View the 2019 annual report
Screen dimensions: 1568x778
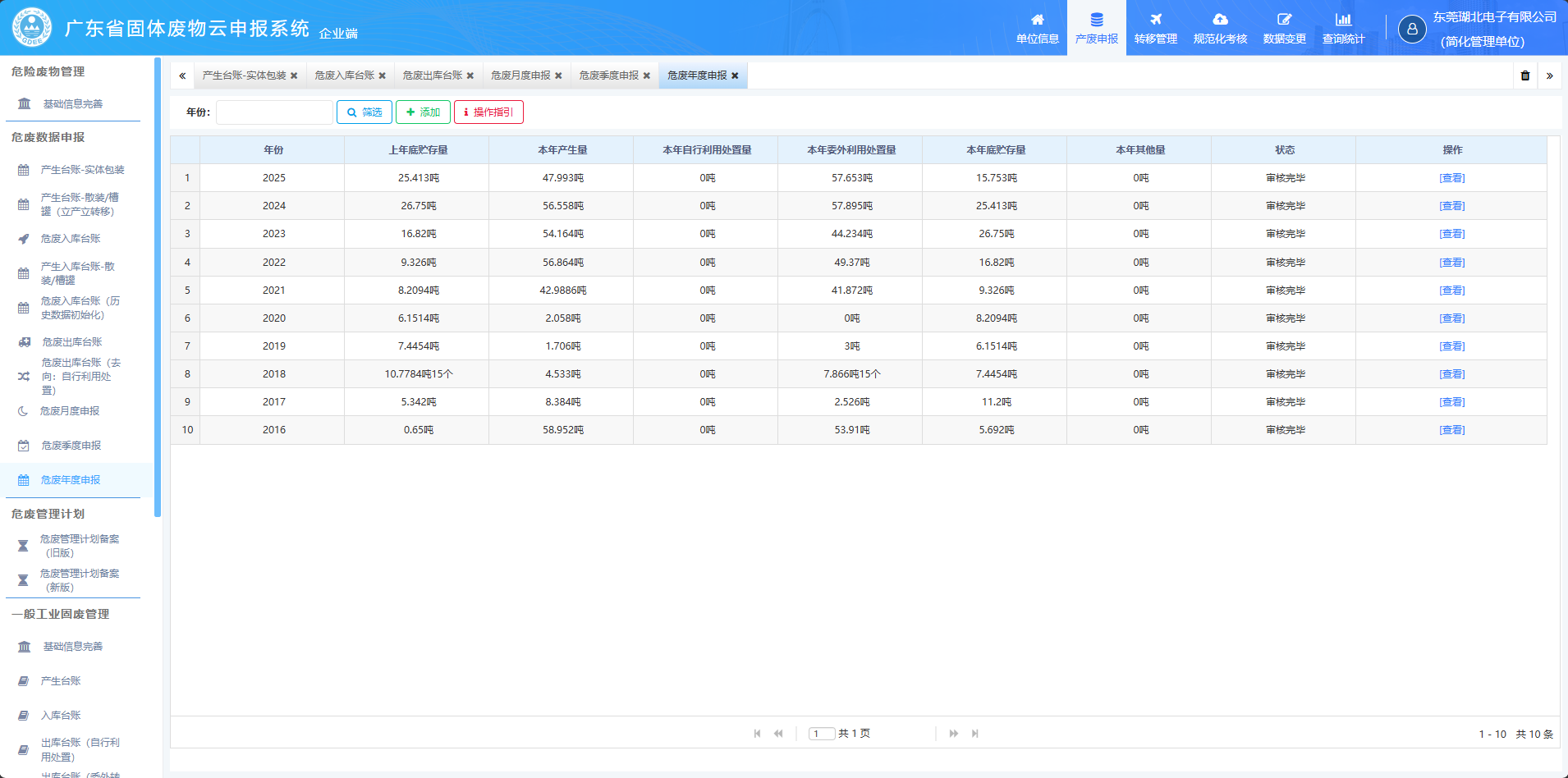[1451, 346]
